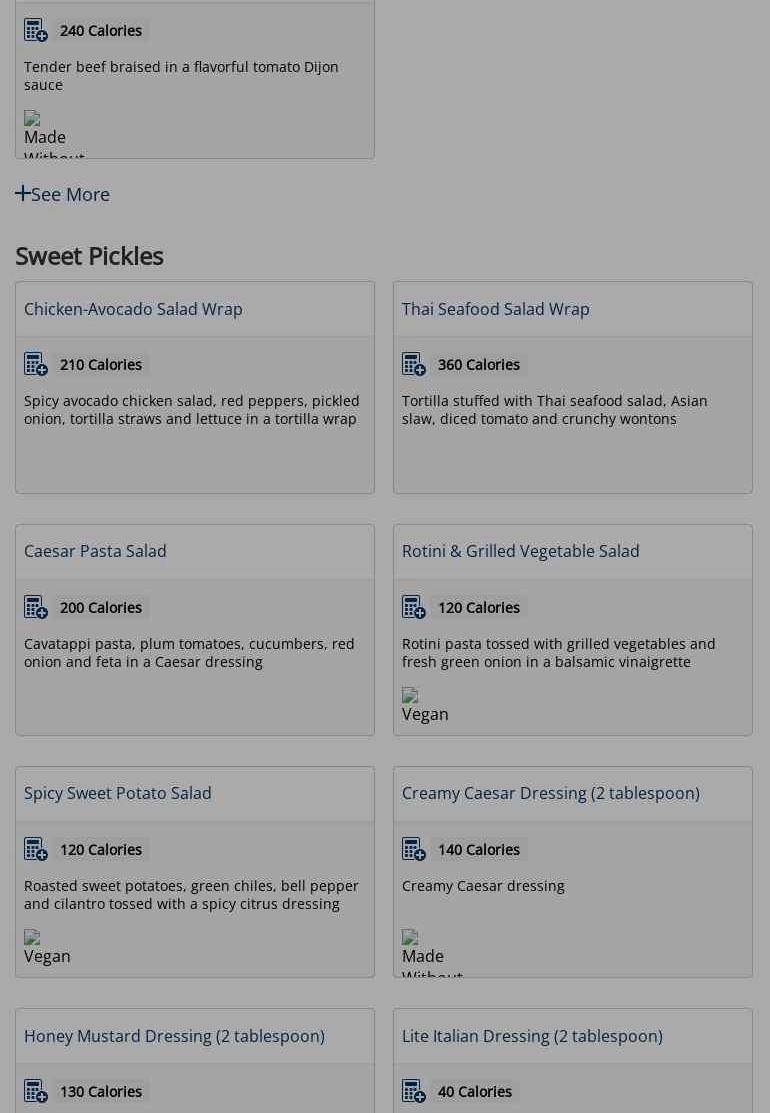The width and height of the screenshot is (770, 1113).
Task: Click calculator icon for Caesar Pasta Salad
Action: coord(36,608)
